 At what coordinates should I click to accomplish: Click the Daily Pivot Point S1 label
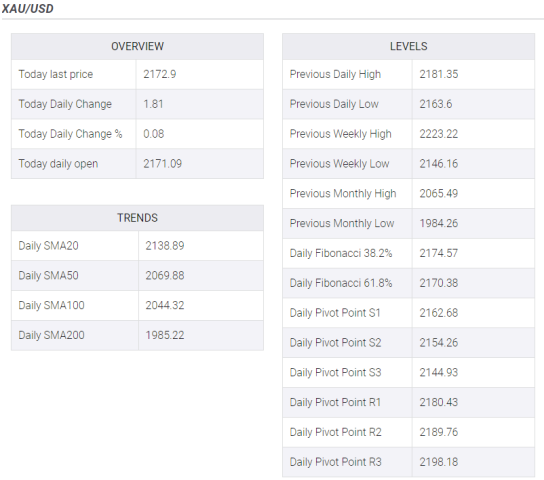(335, 313)
